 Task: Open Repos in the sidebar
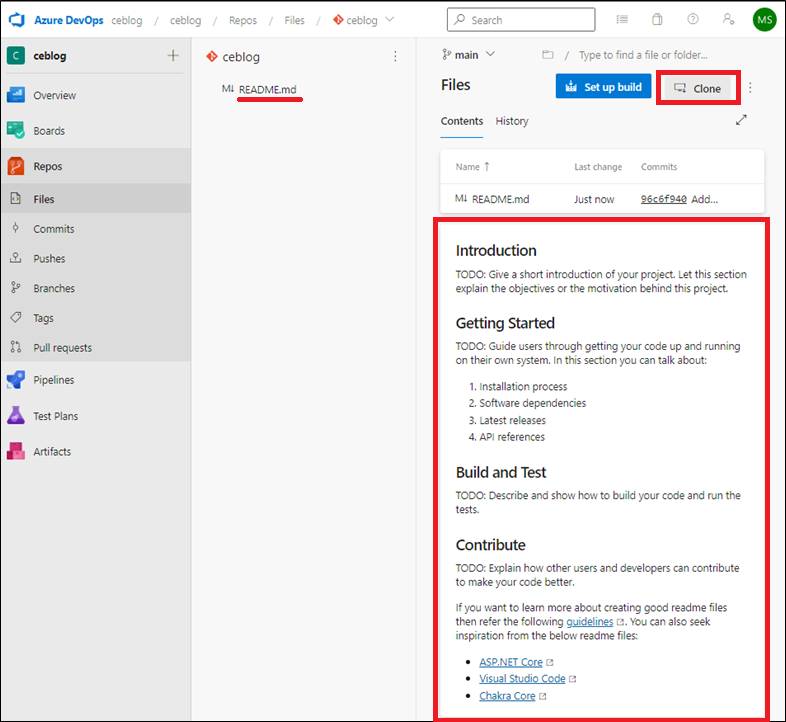(x=95, y=166)
